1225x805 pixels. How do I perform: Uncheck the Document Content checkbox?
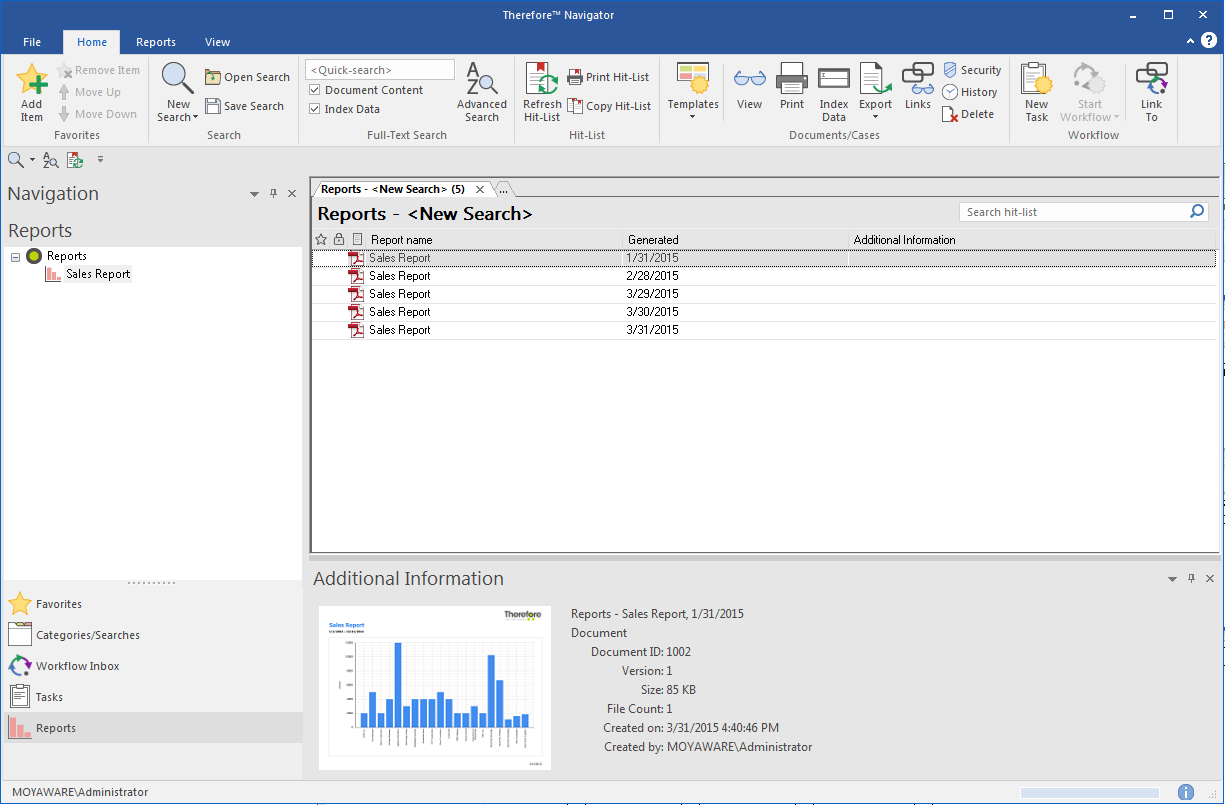tap(315, 90)
